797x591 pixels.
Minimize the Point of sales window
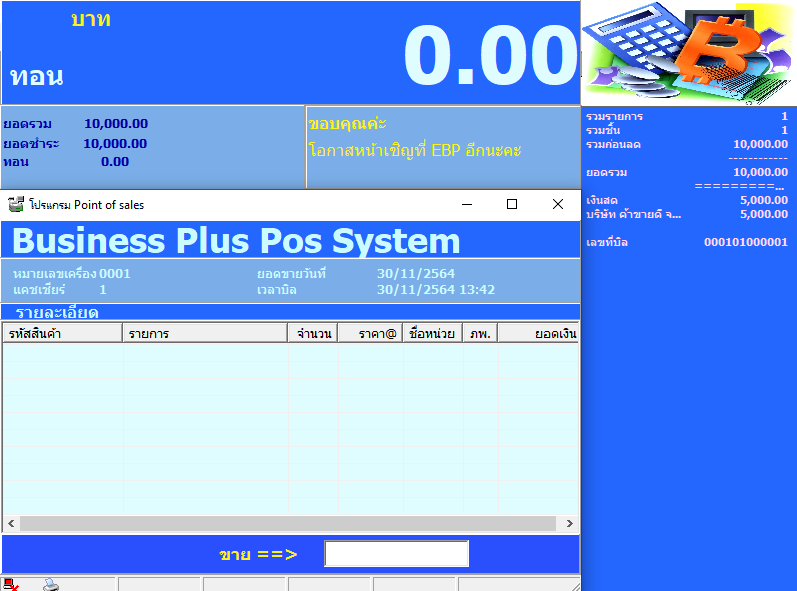click(466, 204)
